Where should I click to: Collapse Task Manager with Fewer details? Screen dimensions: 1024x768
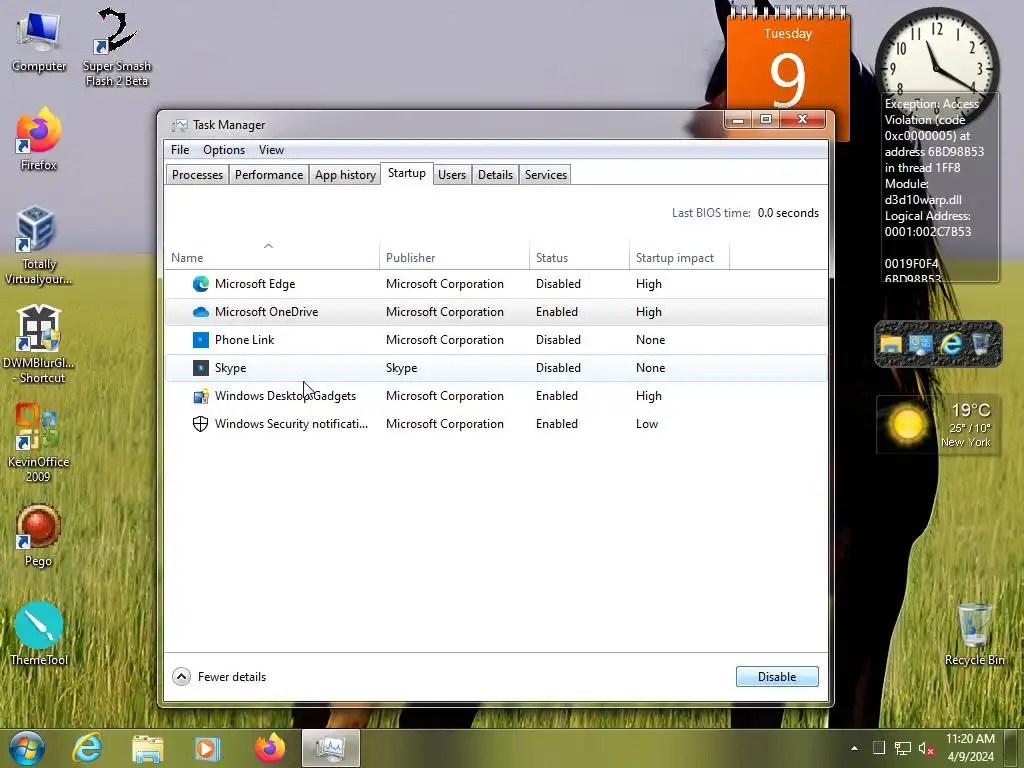tap(219, 677)
